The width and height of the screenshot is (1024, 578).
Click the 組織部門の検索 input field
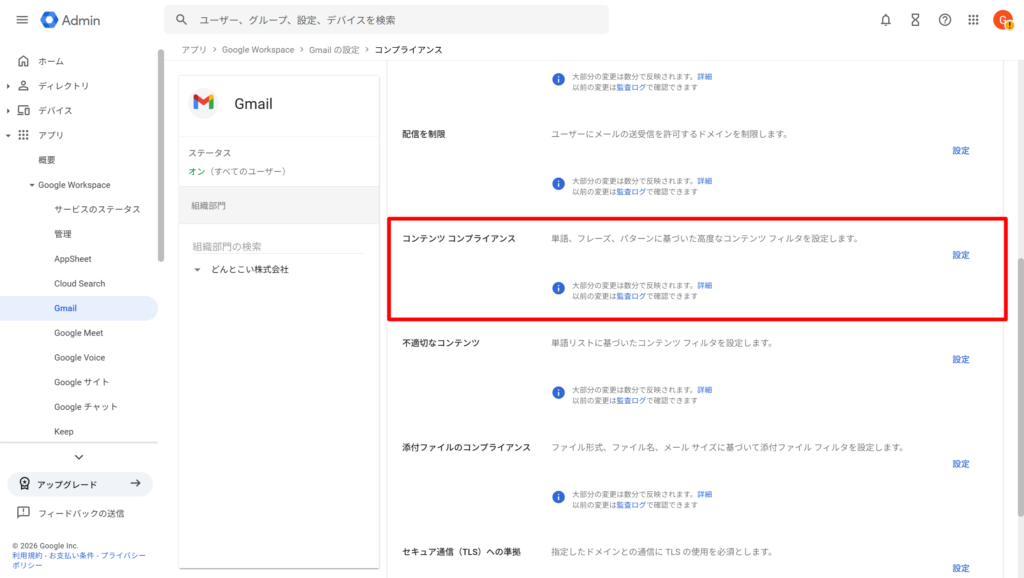pos(278,246)
